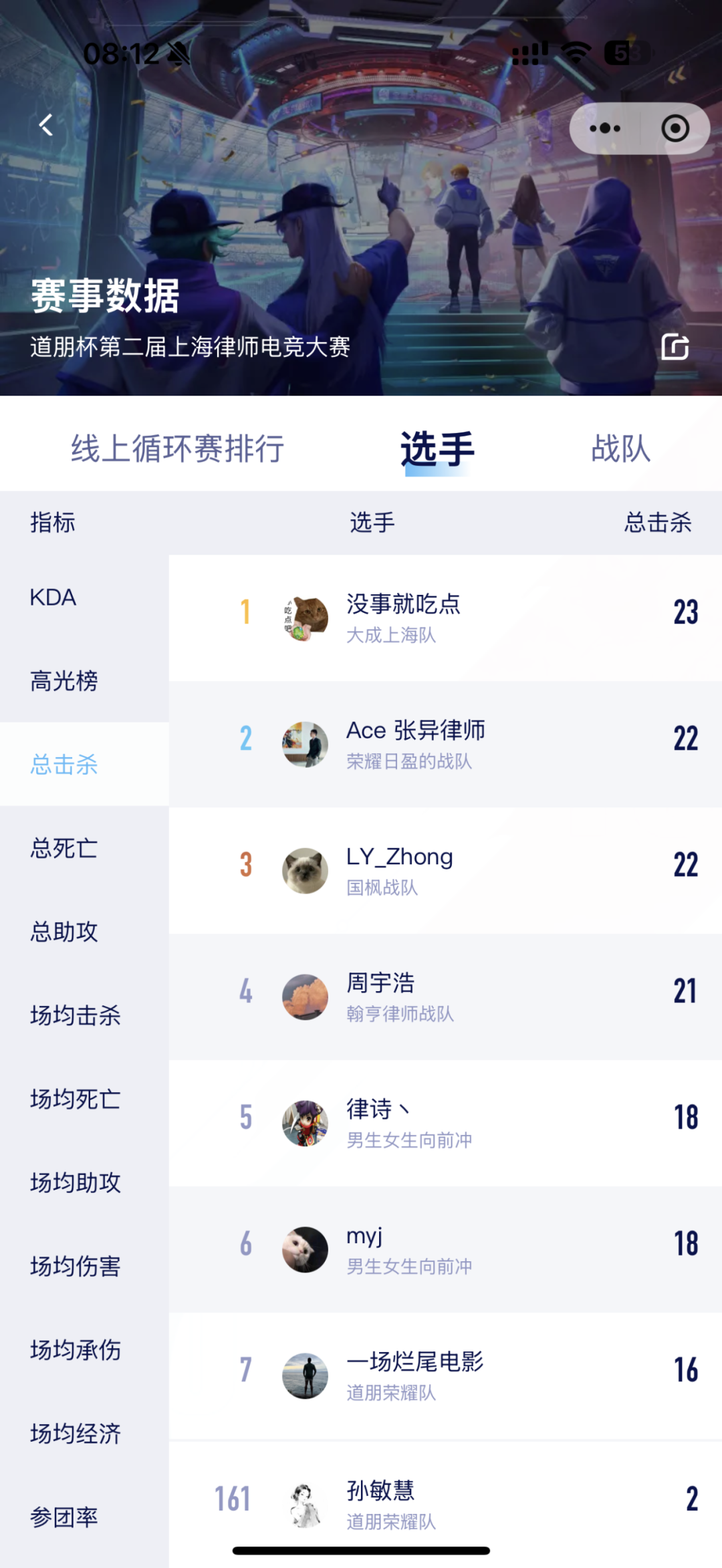Viewport: 722px width, 1568px height.
Task: Show 总助攻 ranking
Action: pyautogui.click(x=64, y=932)
